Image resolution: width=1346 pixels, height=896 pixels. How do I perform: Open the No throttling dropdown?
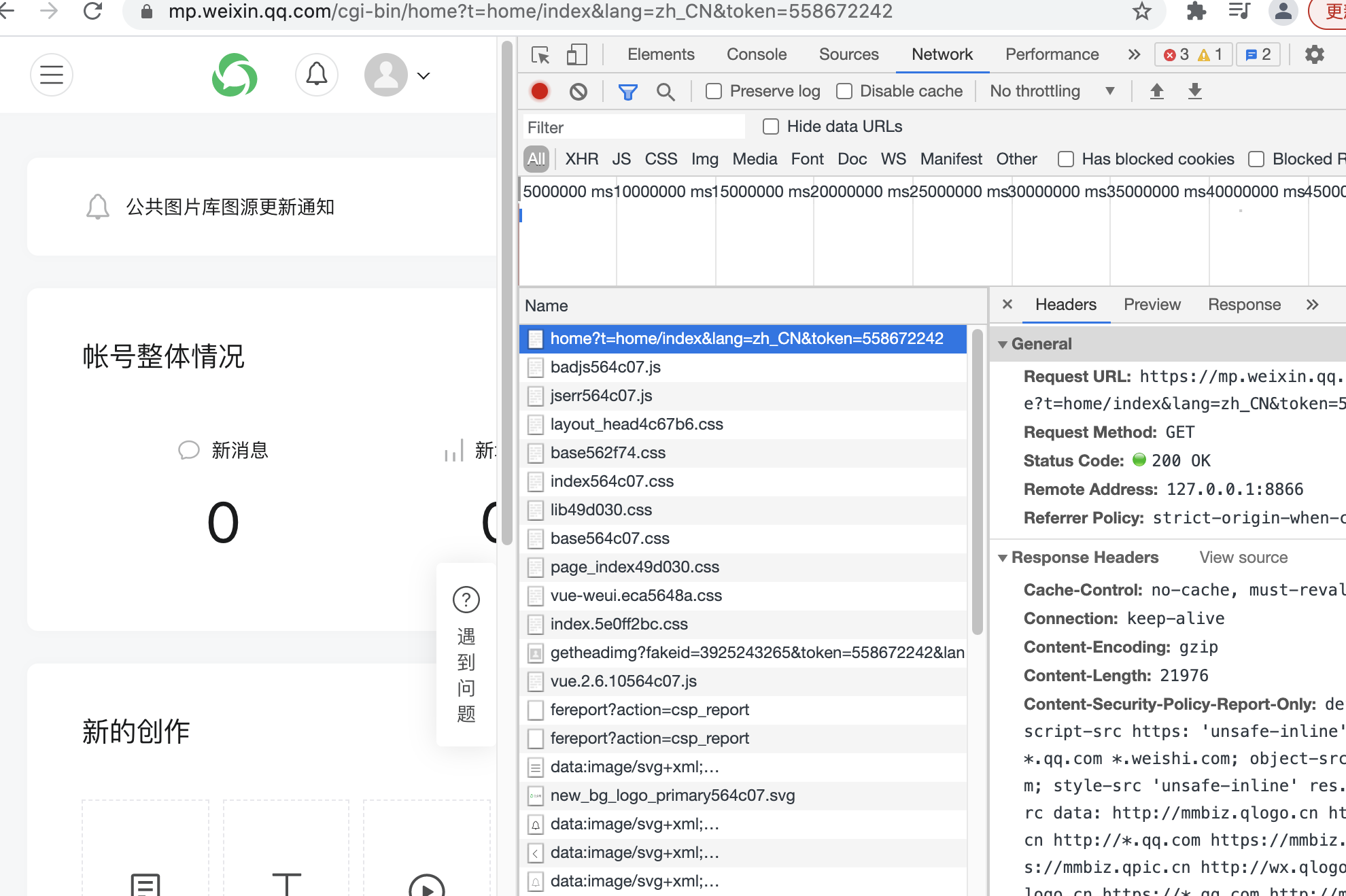tap(1051, 91)
